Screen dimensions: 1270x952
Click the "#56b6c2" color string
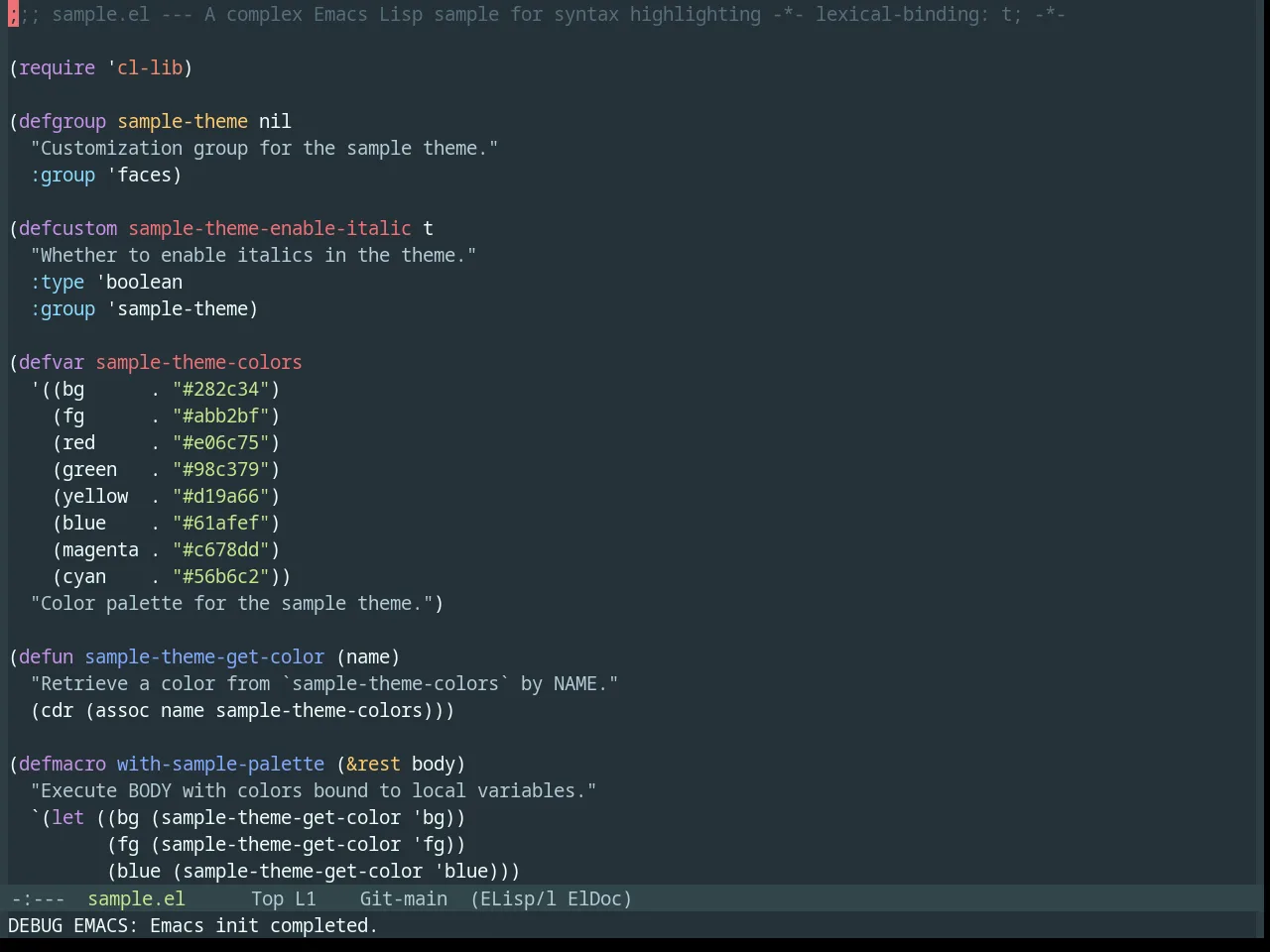tap(220, 576)
